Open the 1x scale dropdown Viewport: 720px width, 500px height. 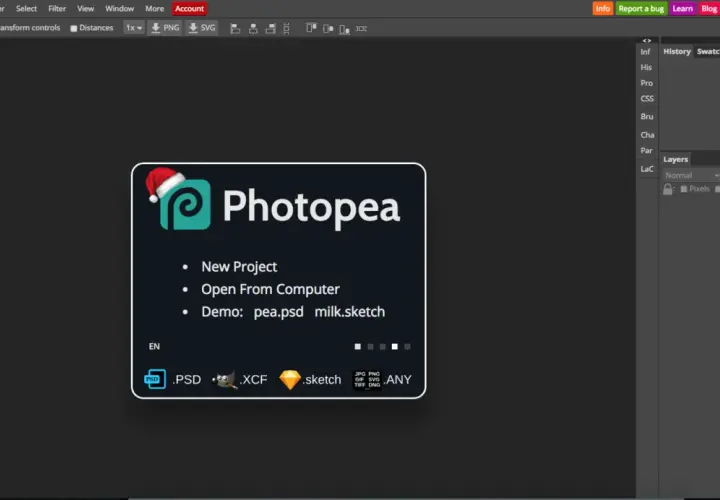pos(134,28)
